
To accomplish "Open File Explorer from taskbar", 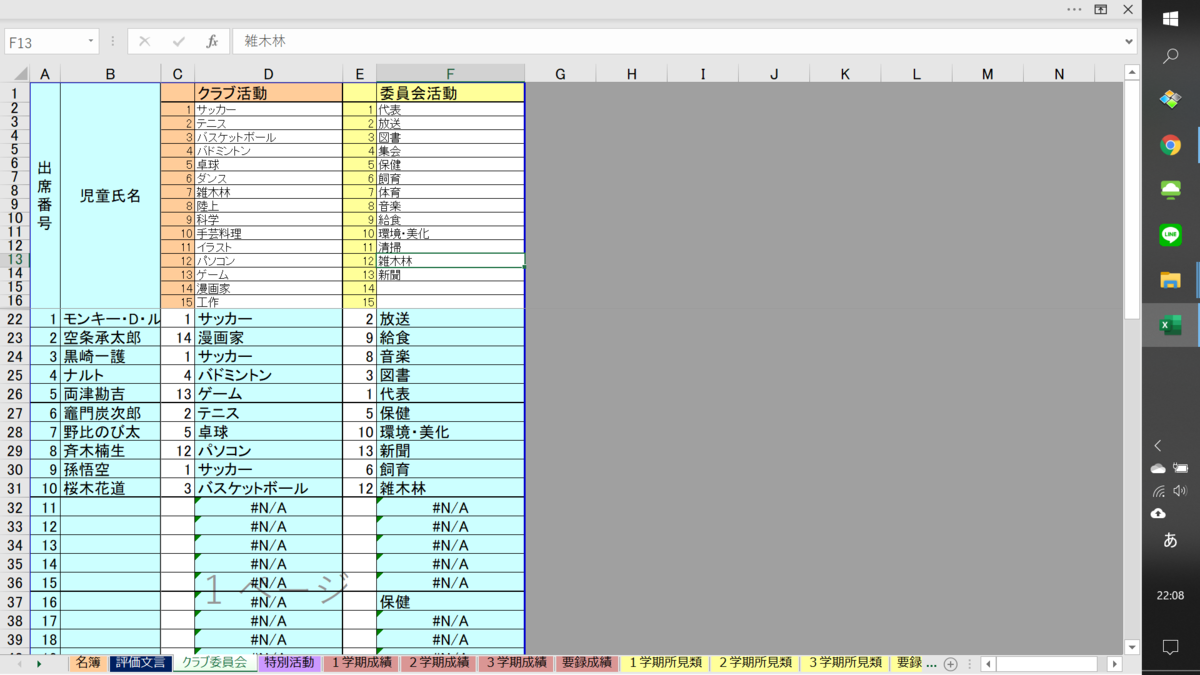I will click(x=1170, y=280).
